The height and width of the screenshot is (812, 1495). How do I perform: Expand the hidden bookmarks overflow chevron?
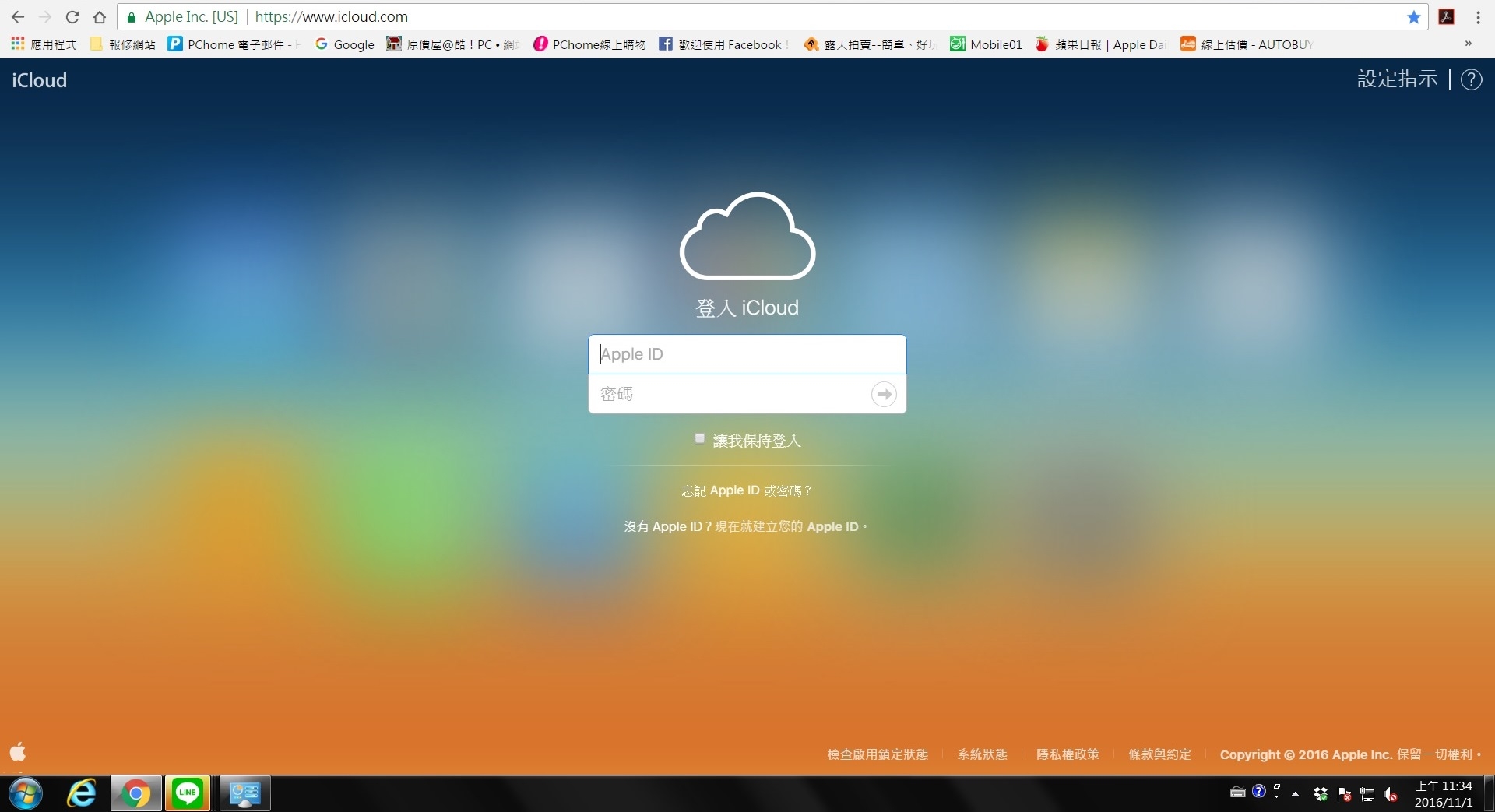(1469, 44)
